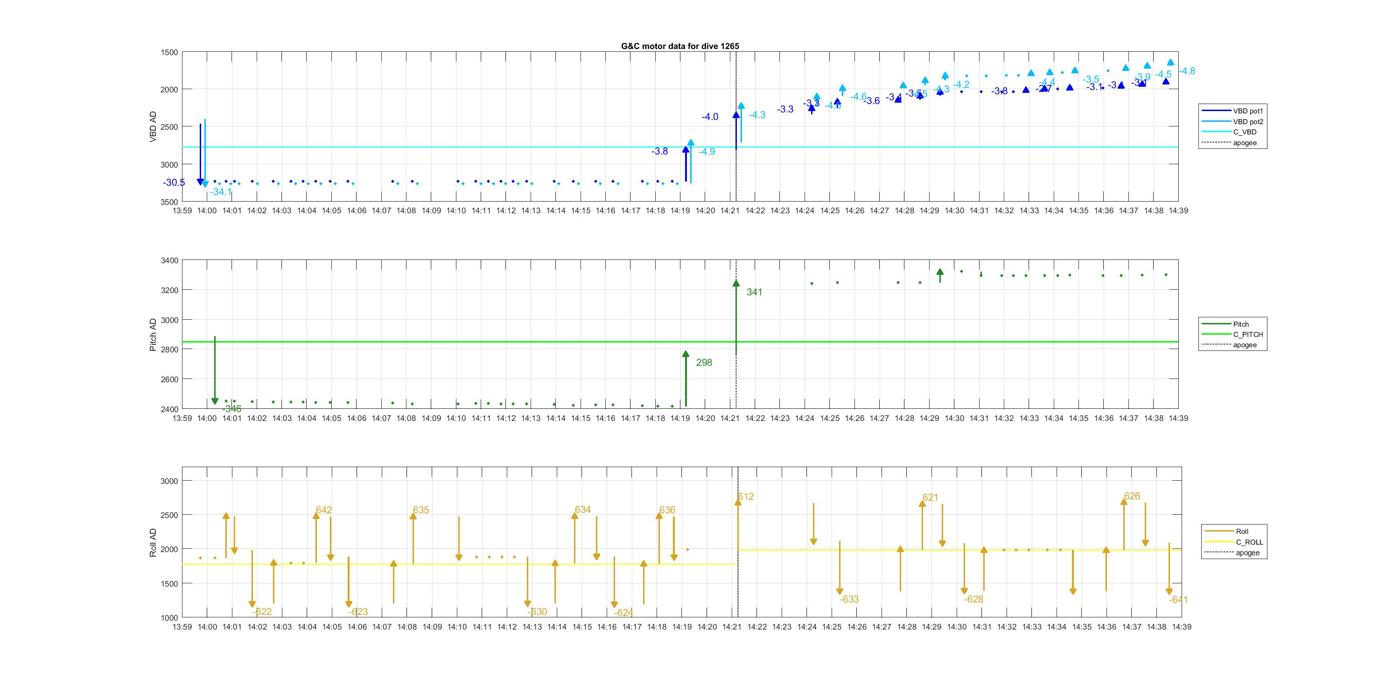
Task: Click the "Pitch AD" y-axis label
Action: [153, 335]
